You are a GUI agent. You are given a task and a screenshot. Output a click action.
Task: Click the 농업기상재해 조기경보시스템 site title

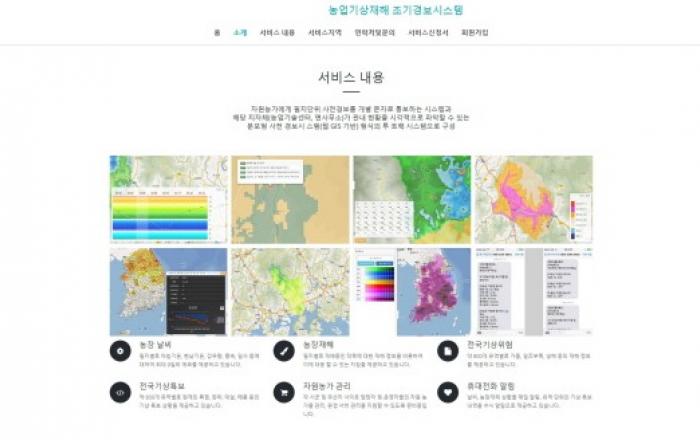click(396, 11)
